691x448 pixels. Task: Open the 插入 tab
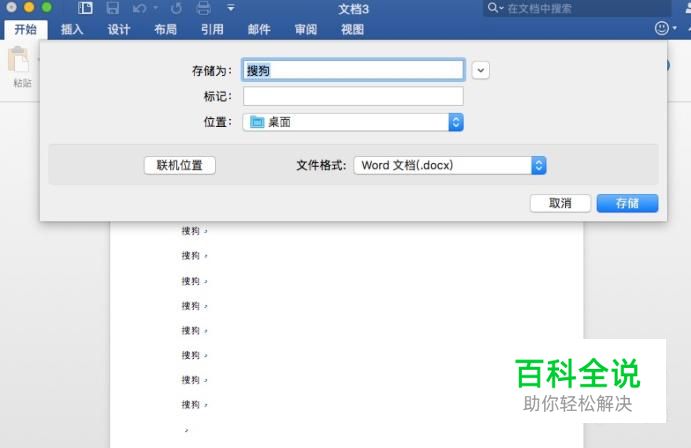(x=72, y=30)
